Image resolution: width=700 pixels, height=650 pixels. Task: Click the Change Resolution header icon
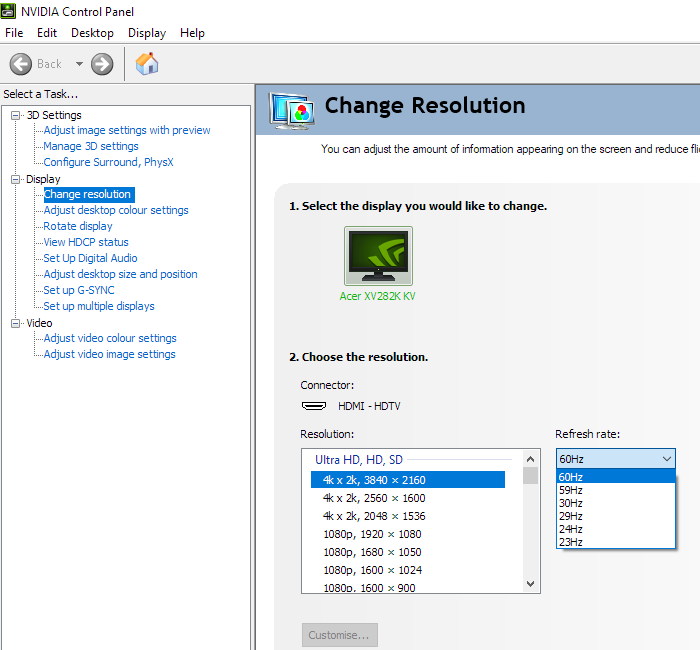coord(292,111)
